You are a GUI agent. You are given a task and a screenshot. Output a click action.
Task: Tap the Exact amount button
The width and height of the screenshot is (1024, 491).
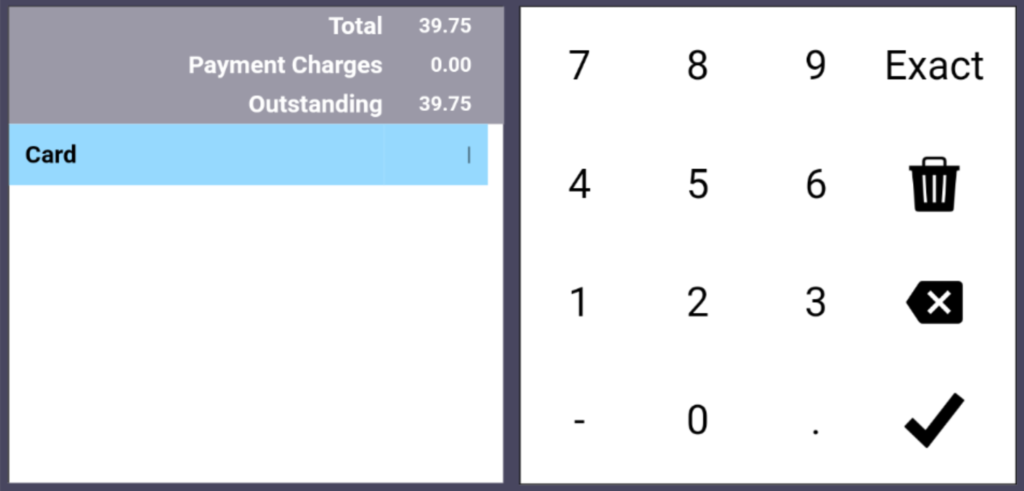(x=934, y=66)
